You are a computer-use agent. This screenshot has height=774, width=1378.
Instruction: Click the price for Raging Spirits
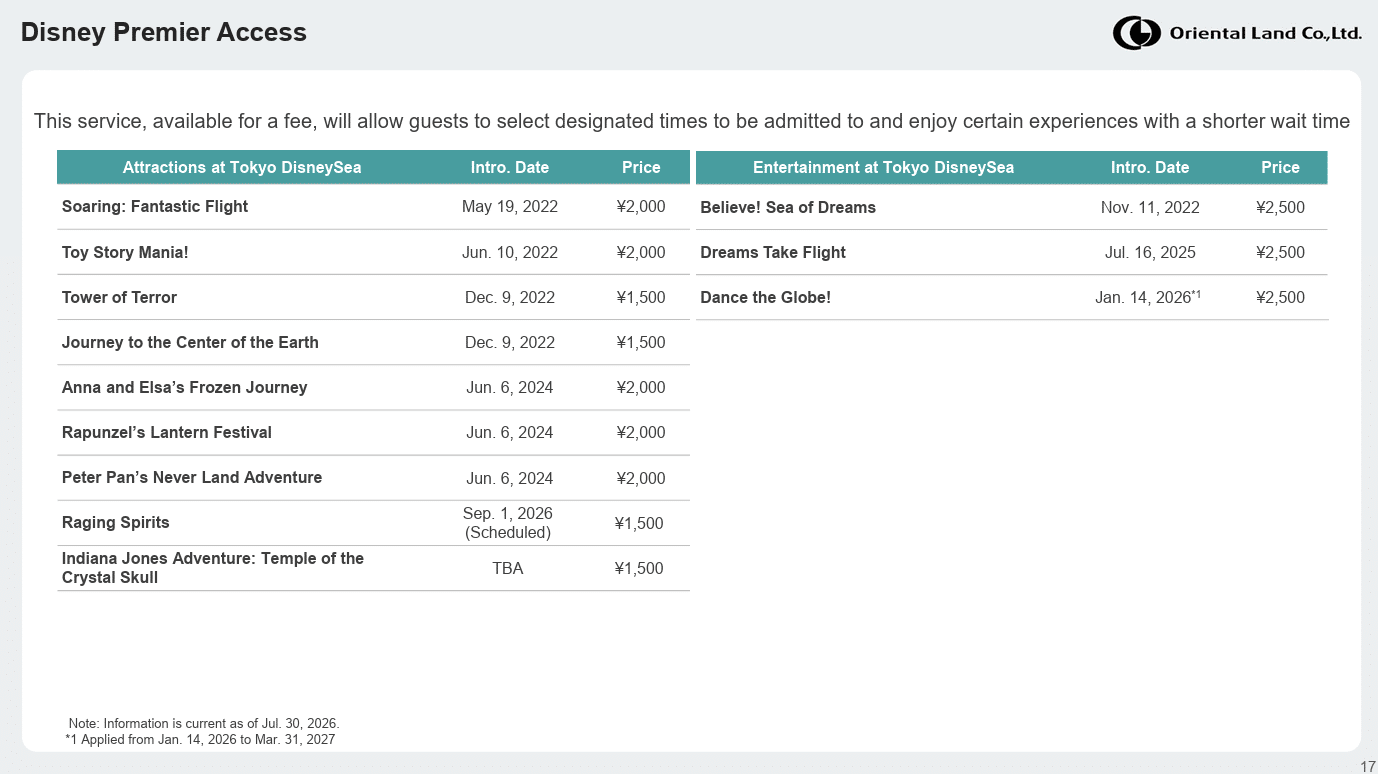[639, 523]
